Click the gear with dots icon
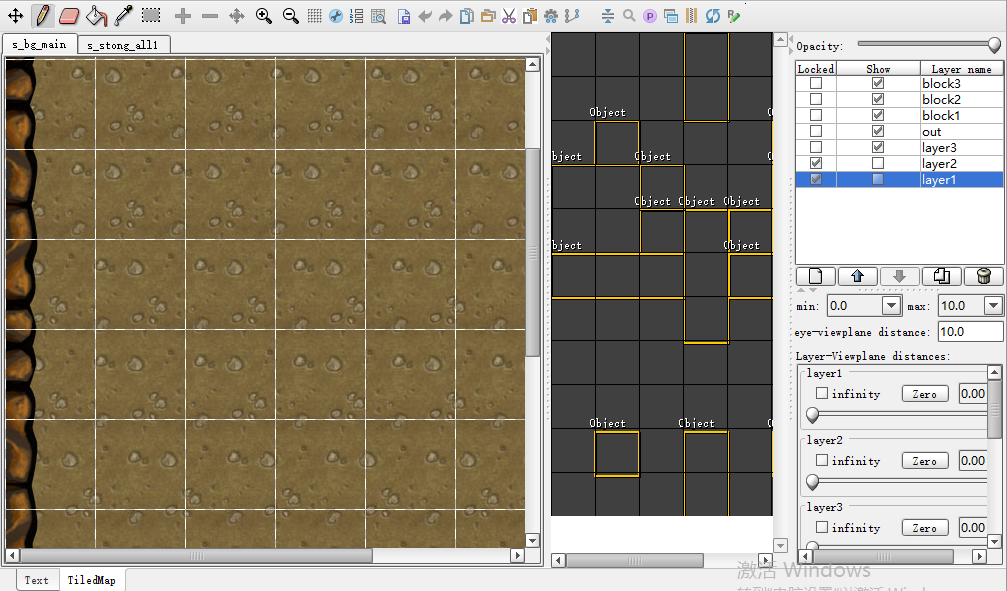Image resolution: width=1007 pixels, height=591 pixels. coord(551,16)
